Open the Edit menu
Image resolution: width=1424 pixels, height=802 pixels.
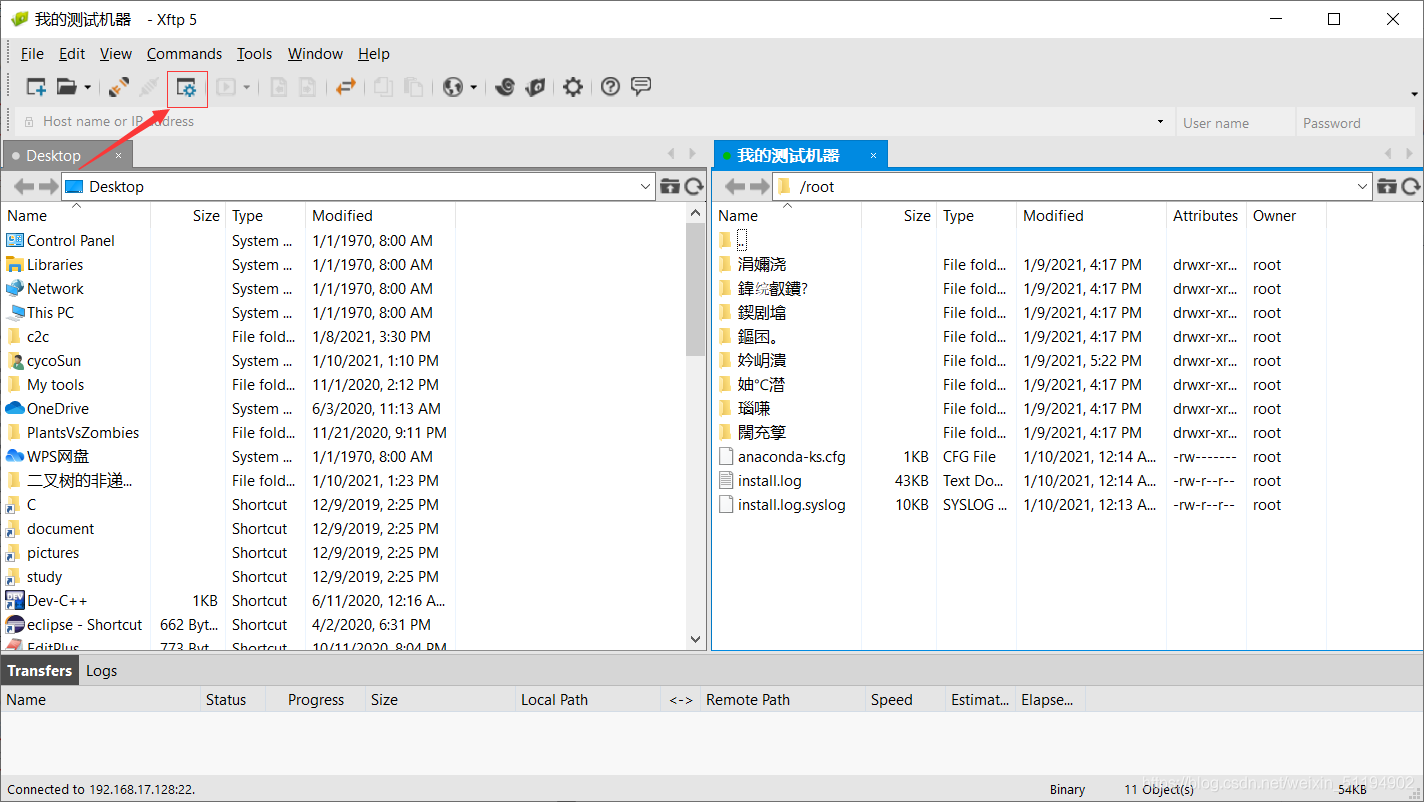click(x=72, y=54)
